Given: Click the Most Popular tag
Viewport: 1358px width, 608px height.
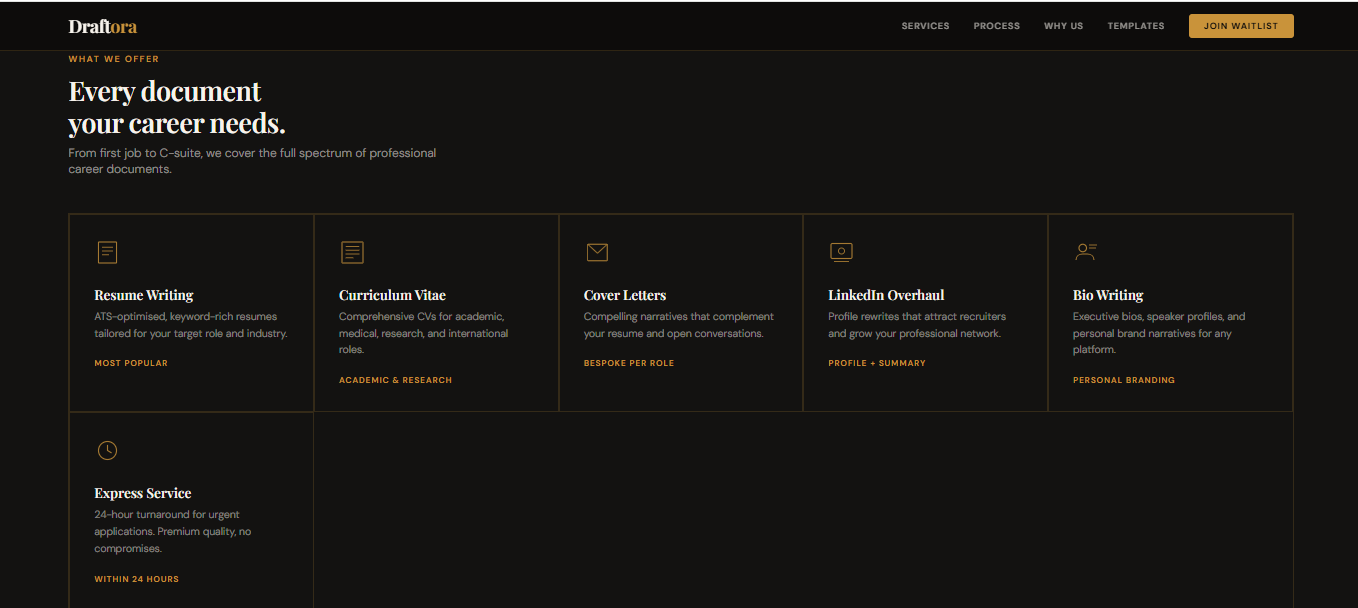Looking at the screenshot, I should pyautogui.click(x=131, y=363).
